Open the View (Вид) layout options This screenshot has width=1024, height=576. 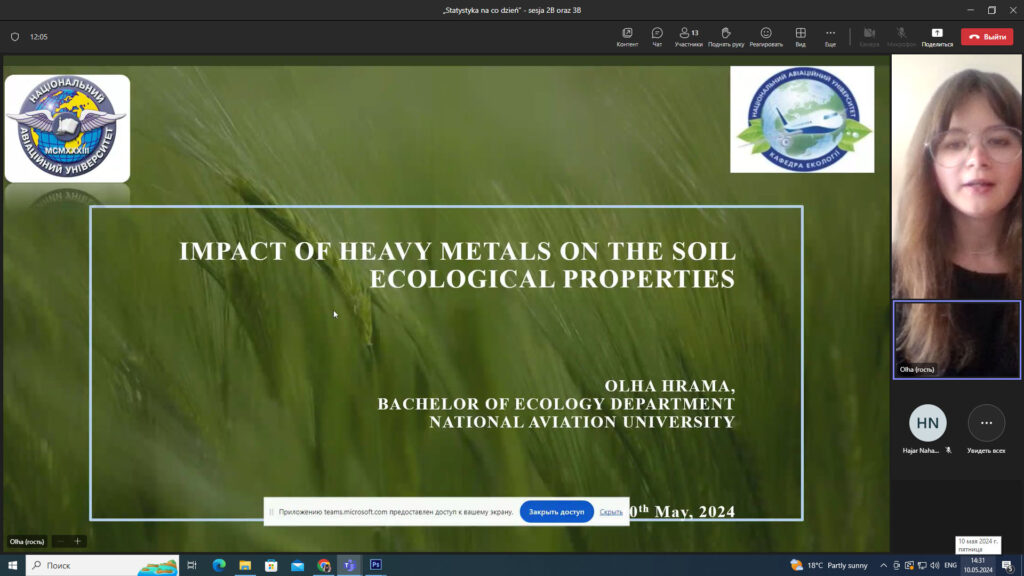(800, 36)
